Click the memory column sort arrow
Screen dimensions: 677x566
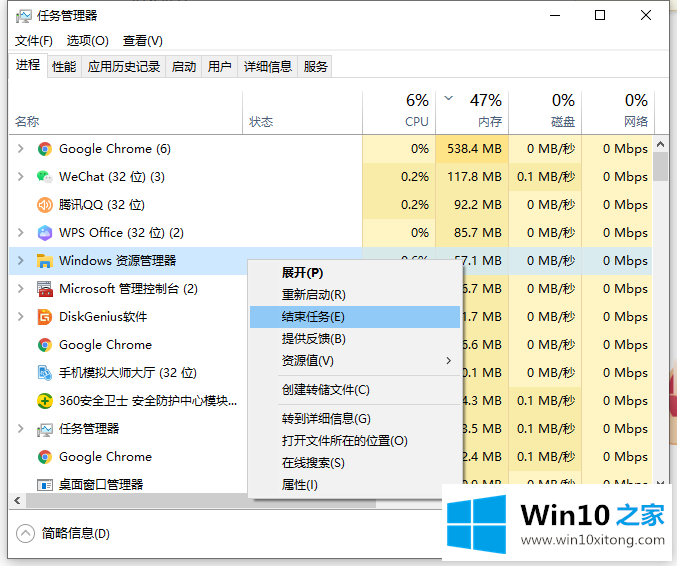click(x=449, y=98)
